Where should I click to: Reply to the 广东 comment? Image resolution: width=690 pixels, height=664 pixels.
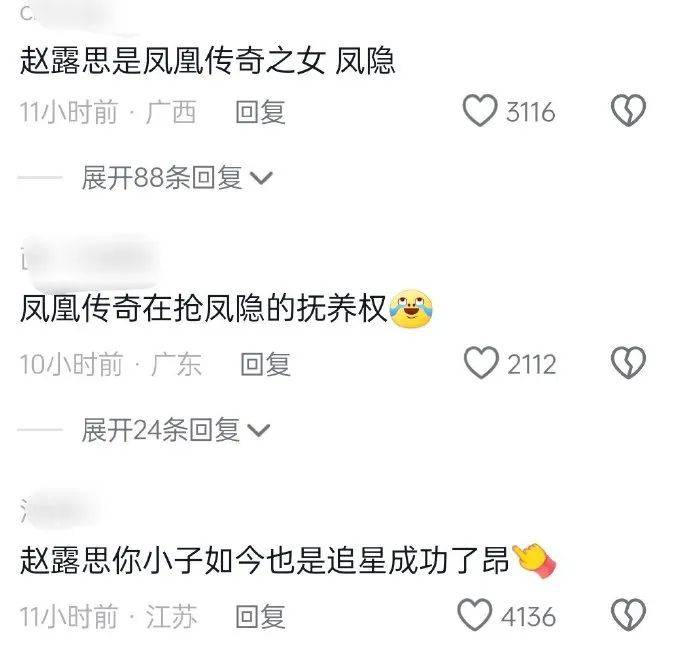266,364
